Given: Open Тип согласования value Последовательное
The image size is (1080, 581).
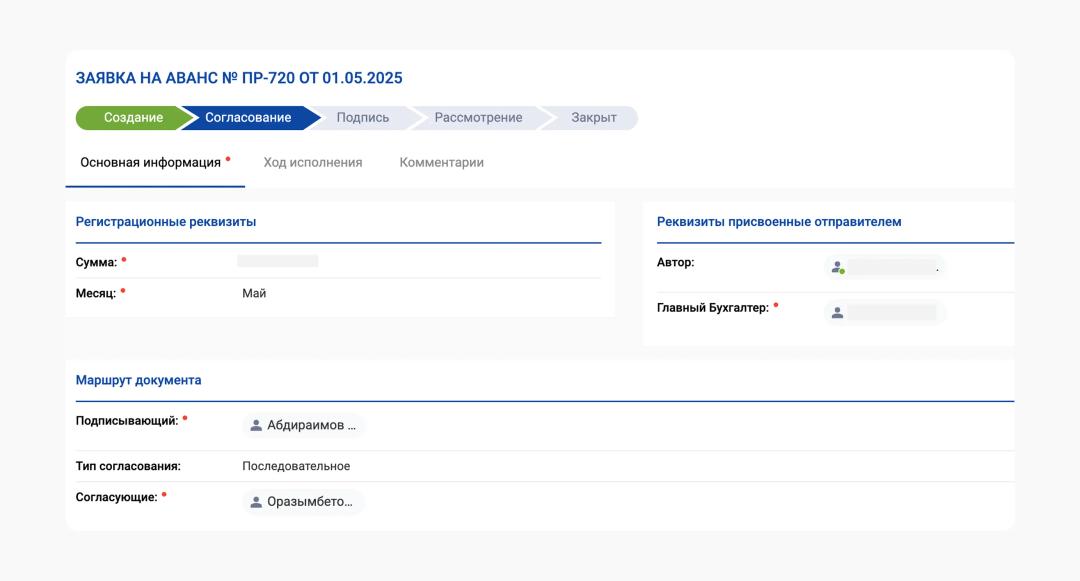Looking at the screenshot, I should (296, 466).
